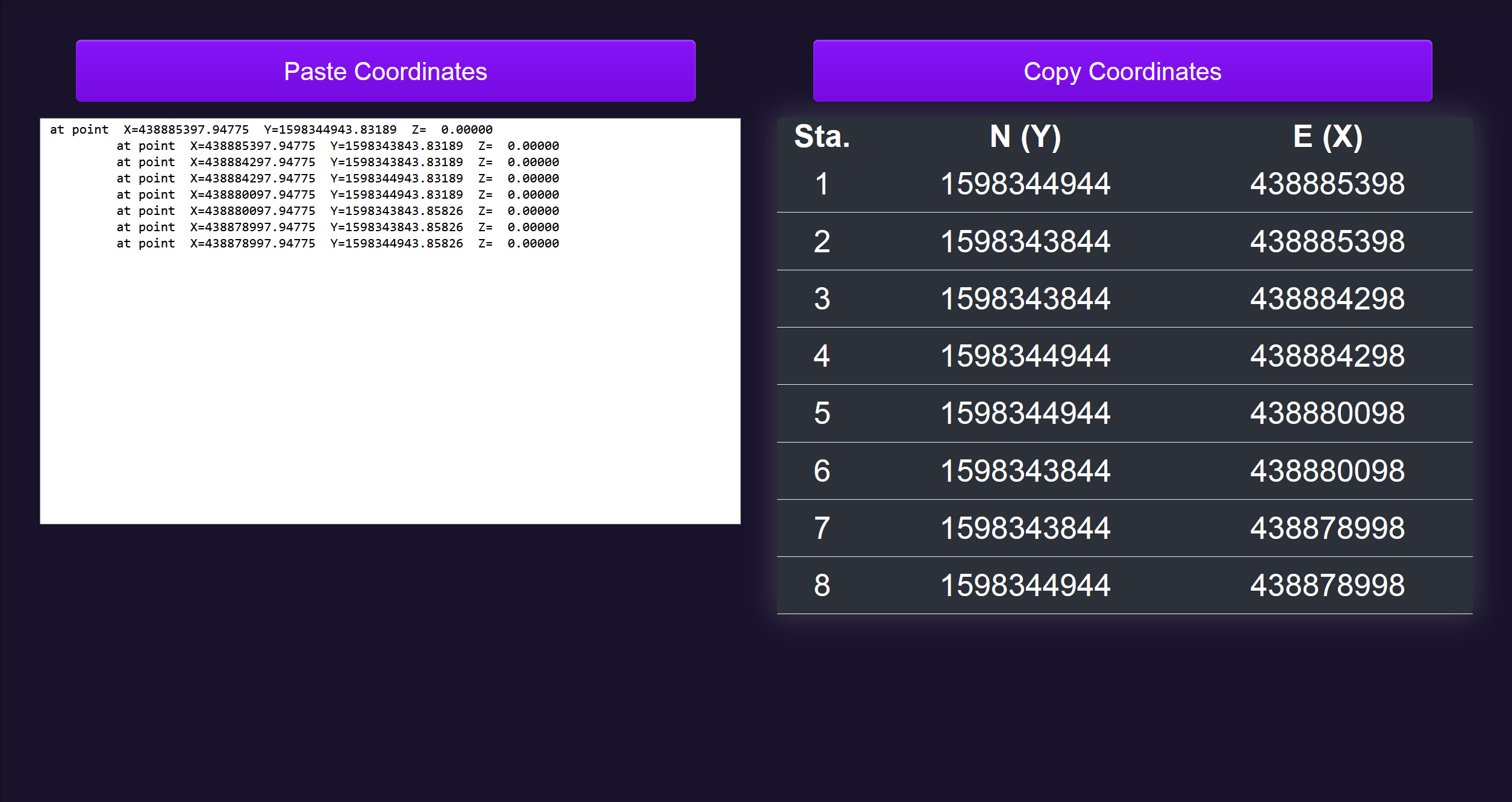The image size is (1512, 802).
Task: Click last pasted line Y=1598344943.85826
Action: (396, 243)
